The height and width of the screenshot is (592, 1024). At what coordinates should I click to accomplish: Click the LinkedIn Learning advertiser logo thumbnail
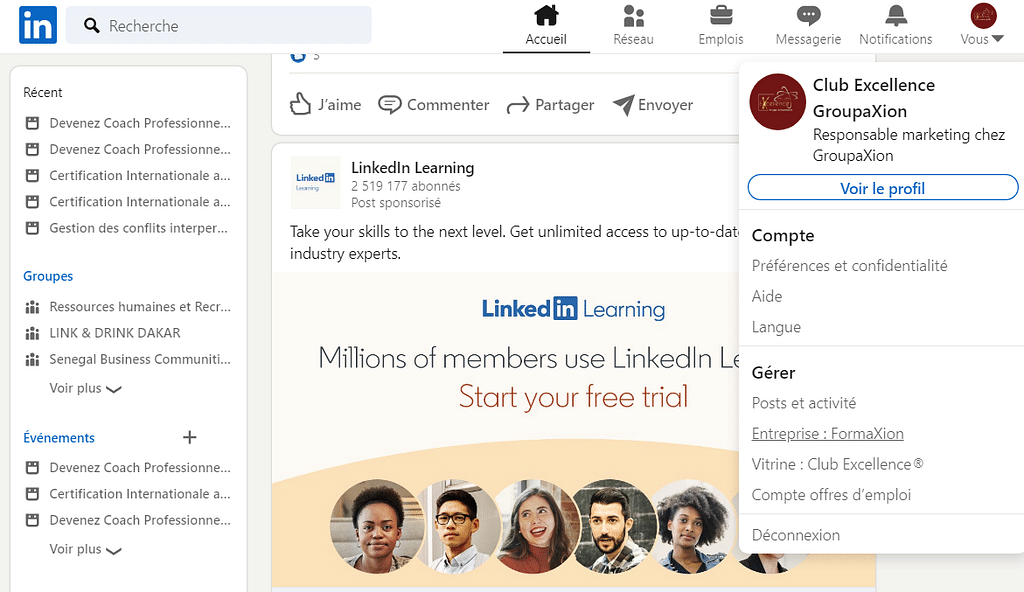(315, 181)
